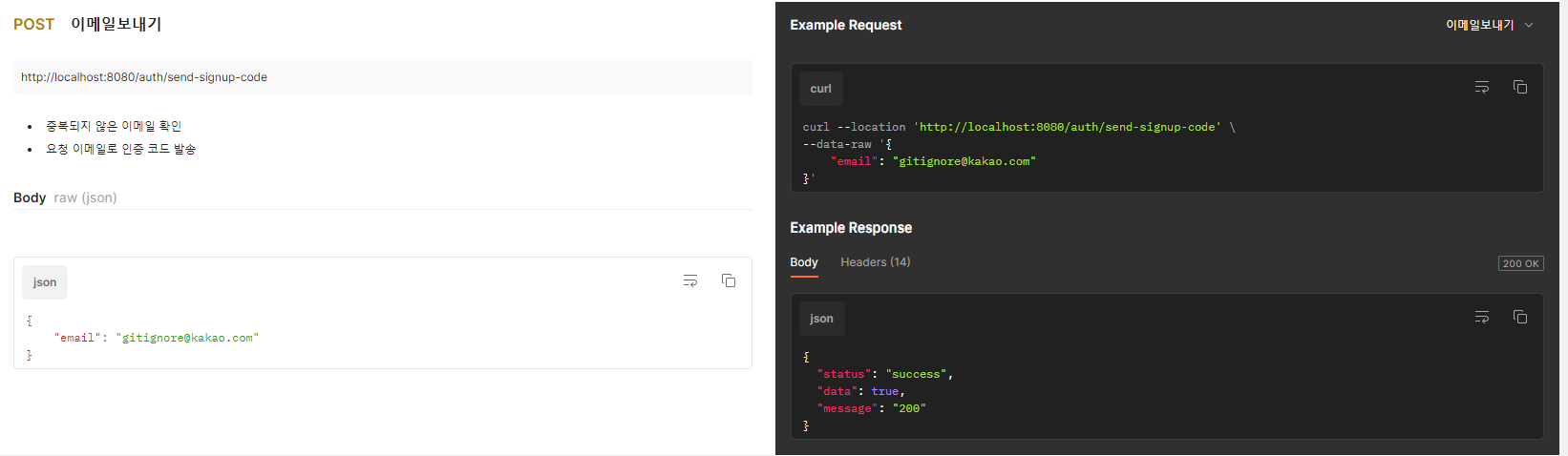Select the Body tab in Example Response
1568x456 pixels.
(x=804, y=262)
